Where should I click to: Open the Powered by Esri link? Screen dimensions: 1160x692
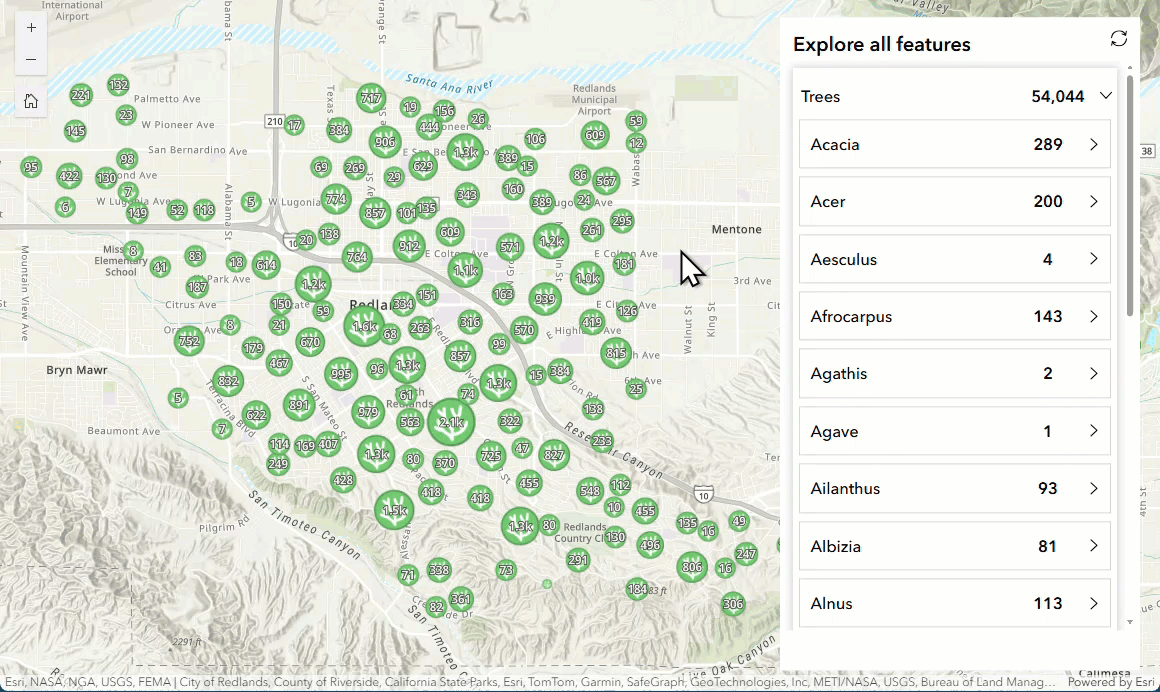pyautogui.click(x=1110, y=682)
